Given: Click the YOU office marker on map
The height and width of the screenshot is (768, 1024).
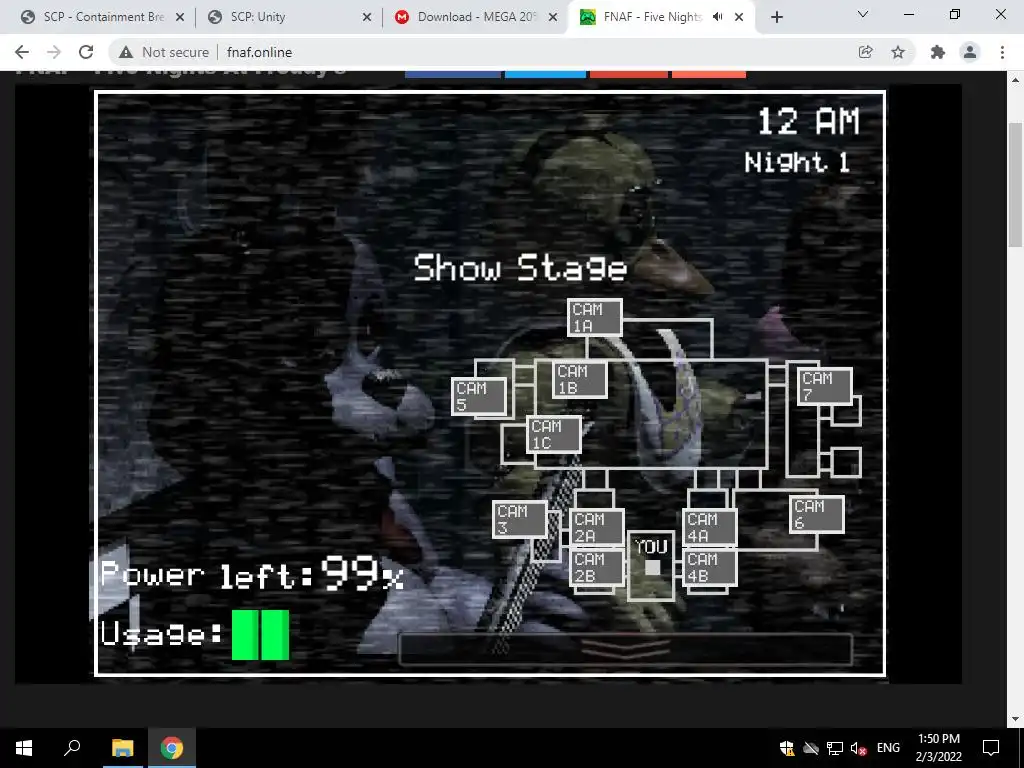Looking at the screenshot, I should tap(651, 566).
